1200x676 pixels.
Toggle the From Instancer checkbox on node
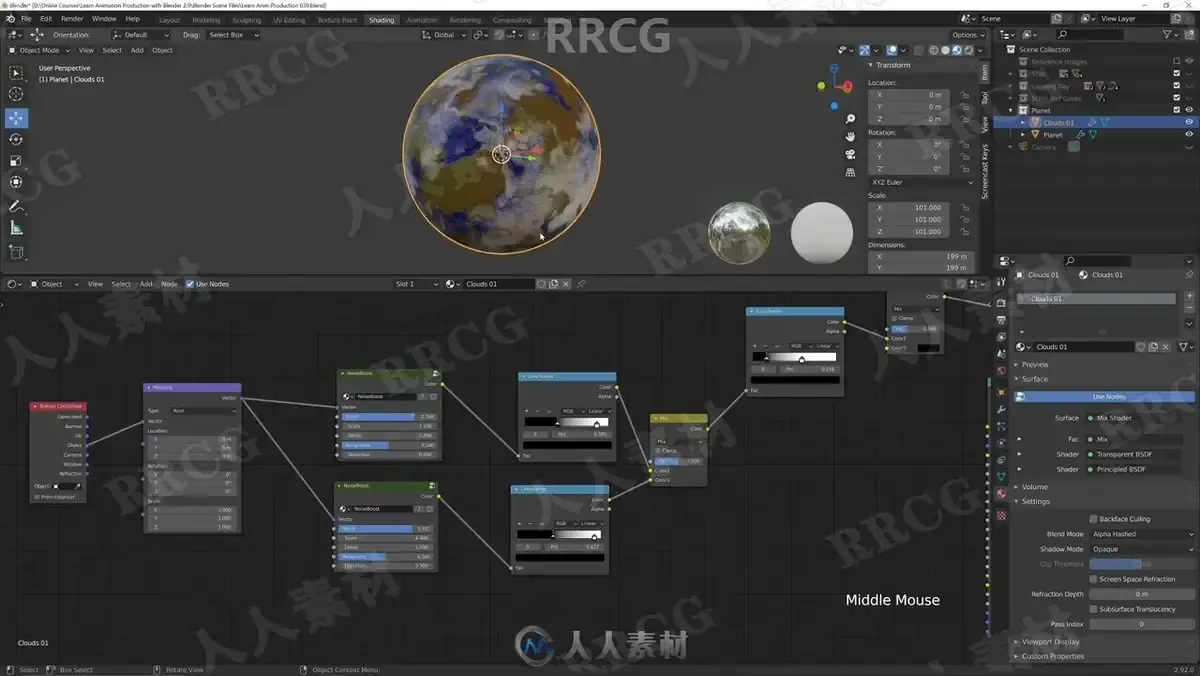coord(36,497)
